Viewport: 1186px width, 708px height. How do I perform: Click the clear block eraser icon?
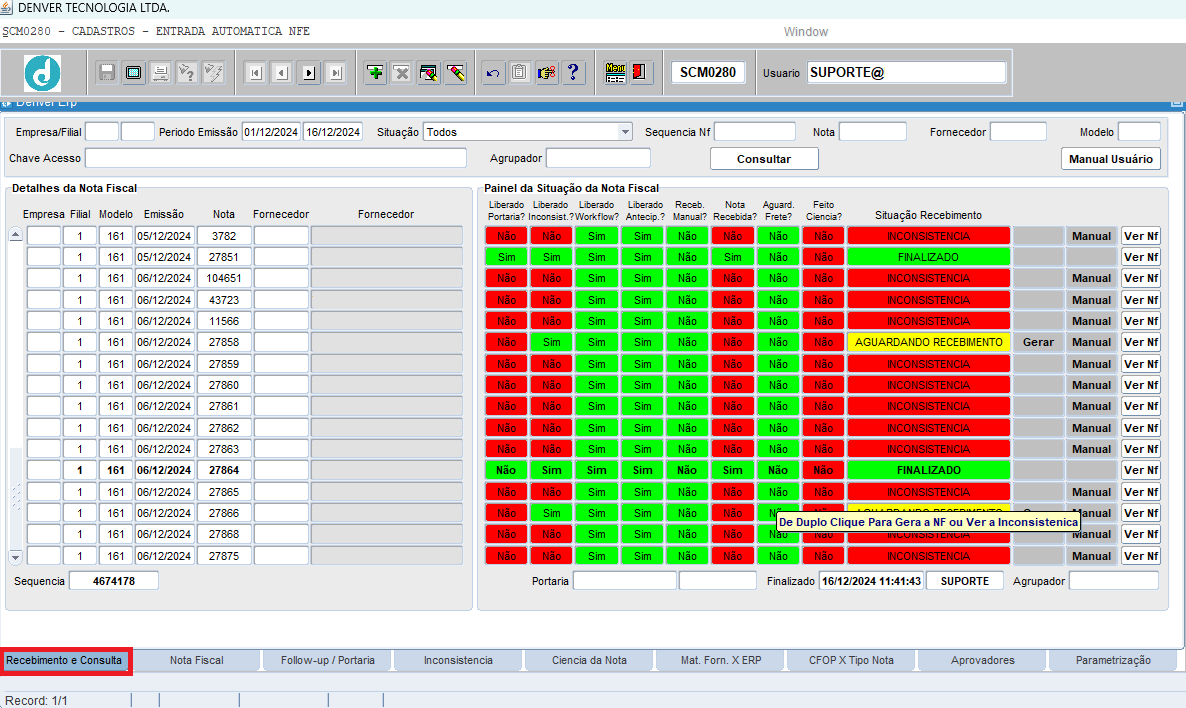tap(429, 73)
